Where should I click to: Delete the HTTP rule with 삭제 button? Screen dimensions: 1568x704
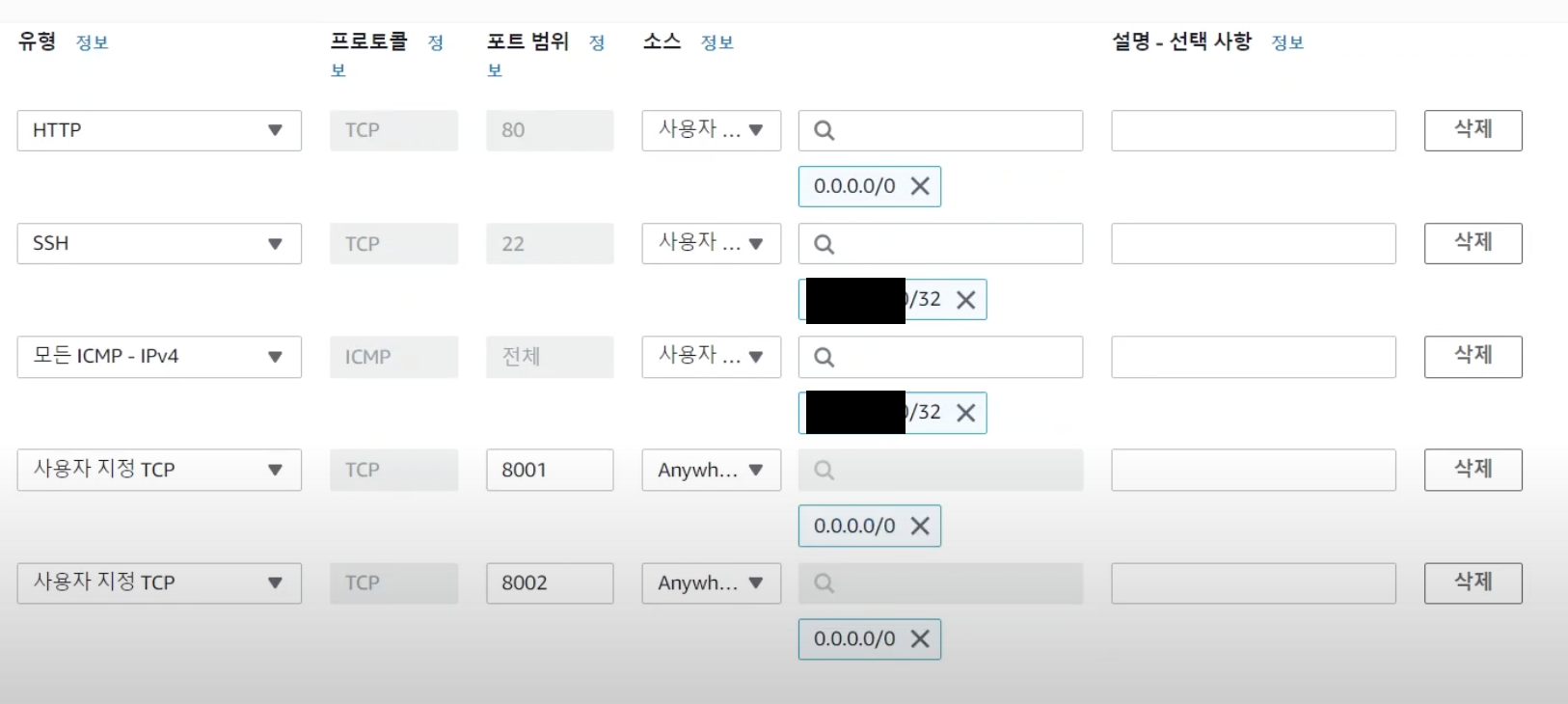pyautogui.click(x=1473, y=130)
